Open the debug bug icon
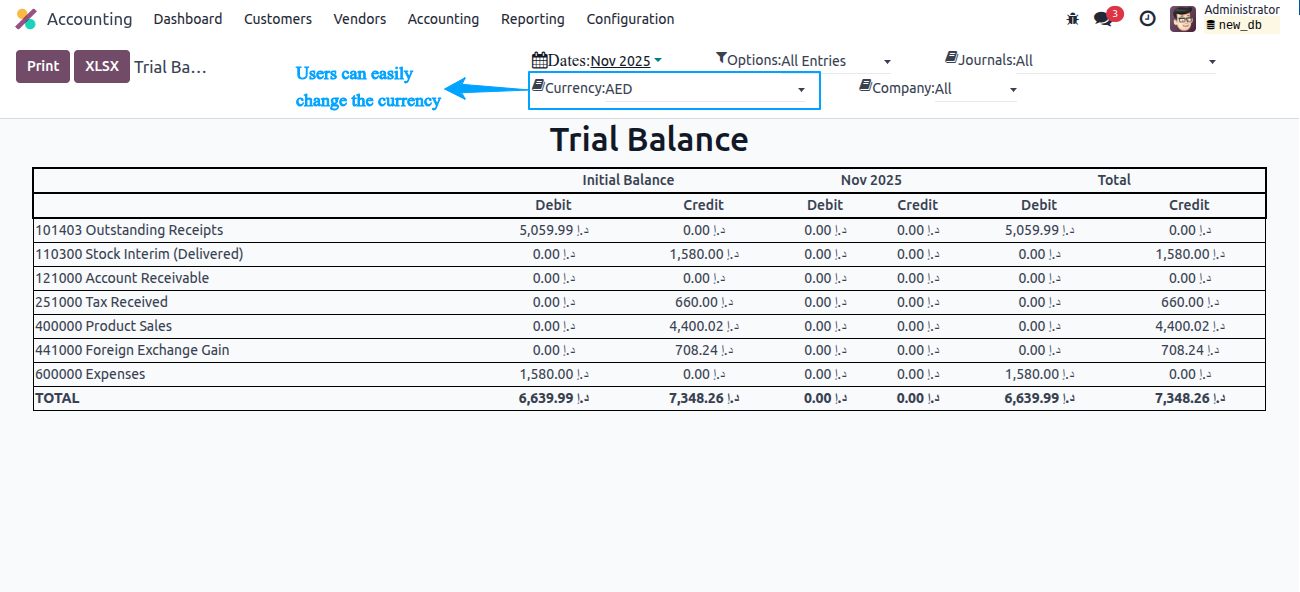The height and width of the screenshot is (592, 1300). point(1073,18)
